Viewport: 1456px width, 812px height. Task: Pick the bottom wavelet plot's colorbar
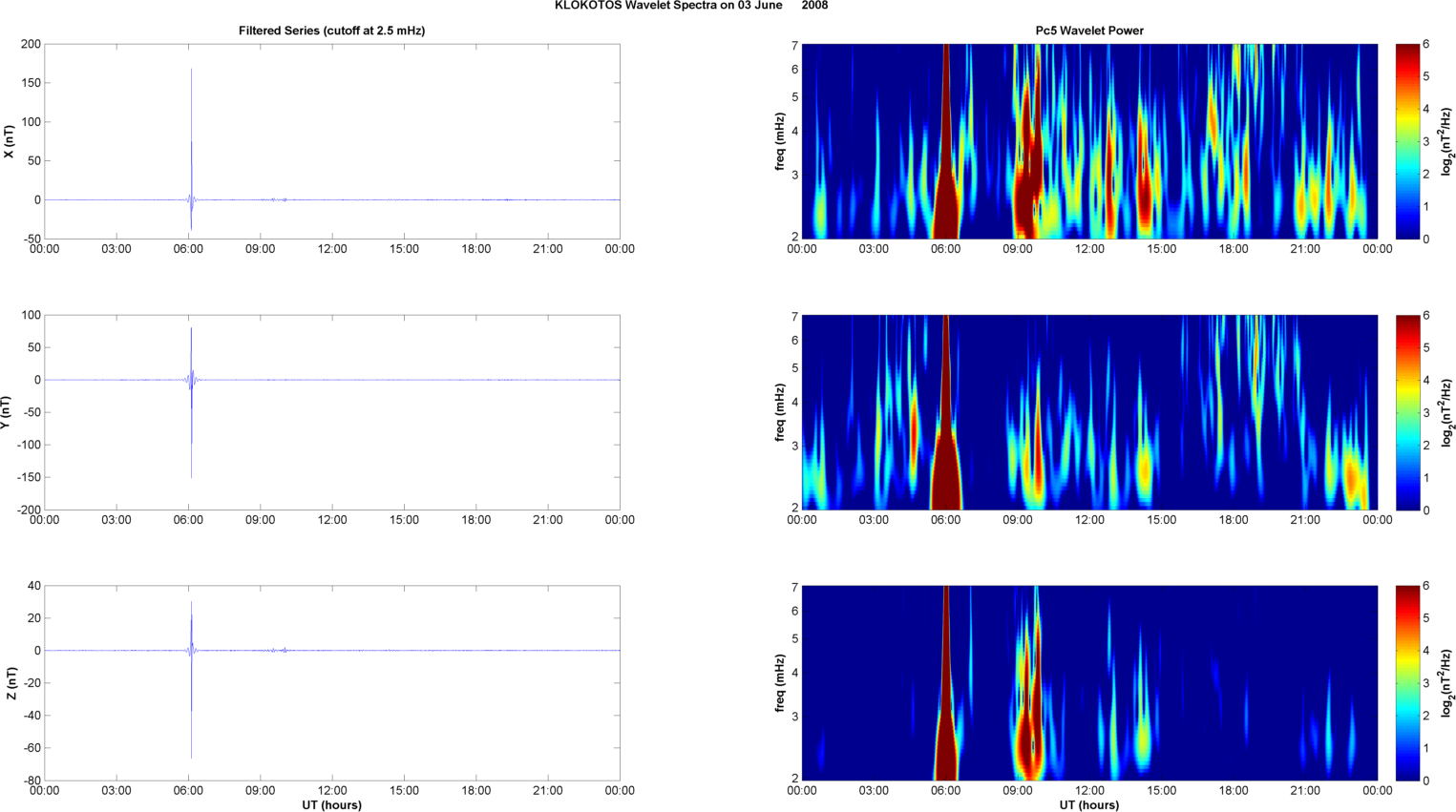1407,683
